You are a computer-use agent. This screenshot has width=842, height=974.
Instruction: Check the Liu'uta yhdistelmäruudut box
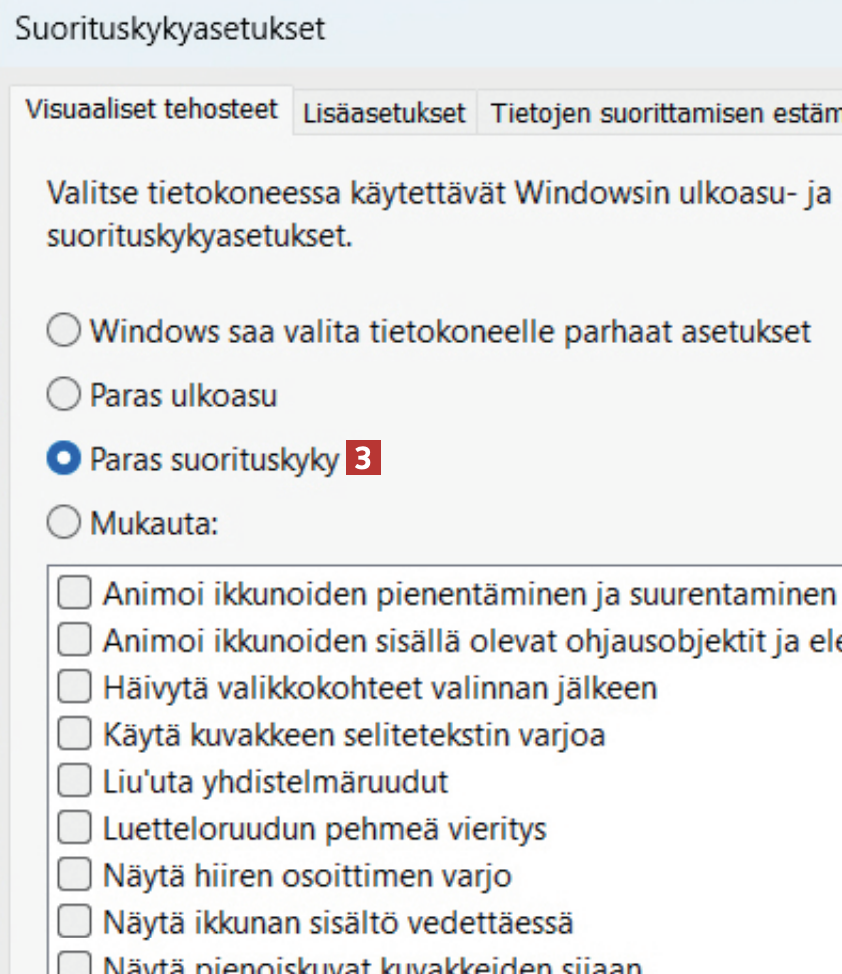74,781
